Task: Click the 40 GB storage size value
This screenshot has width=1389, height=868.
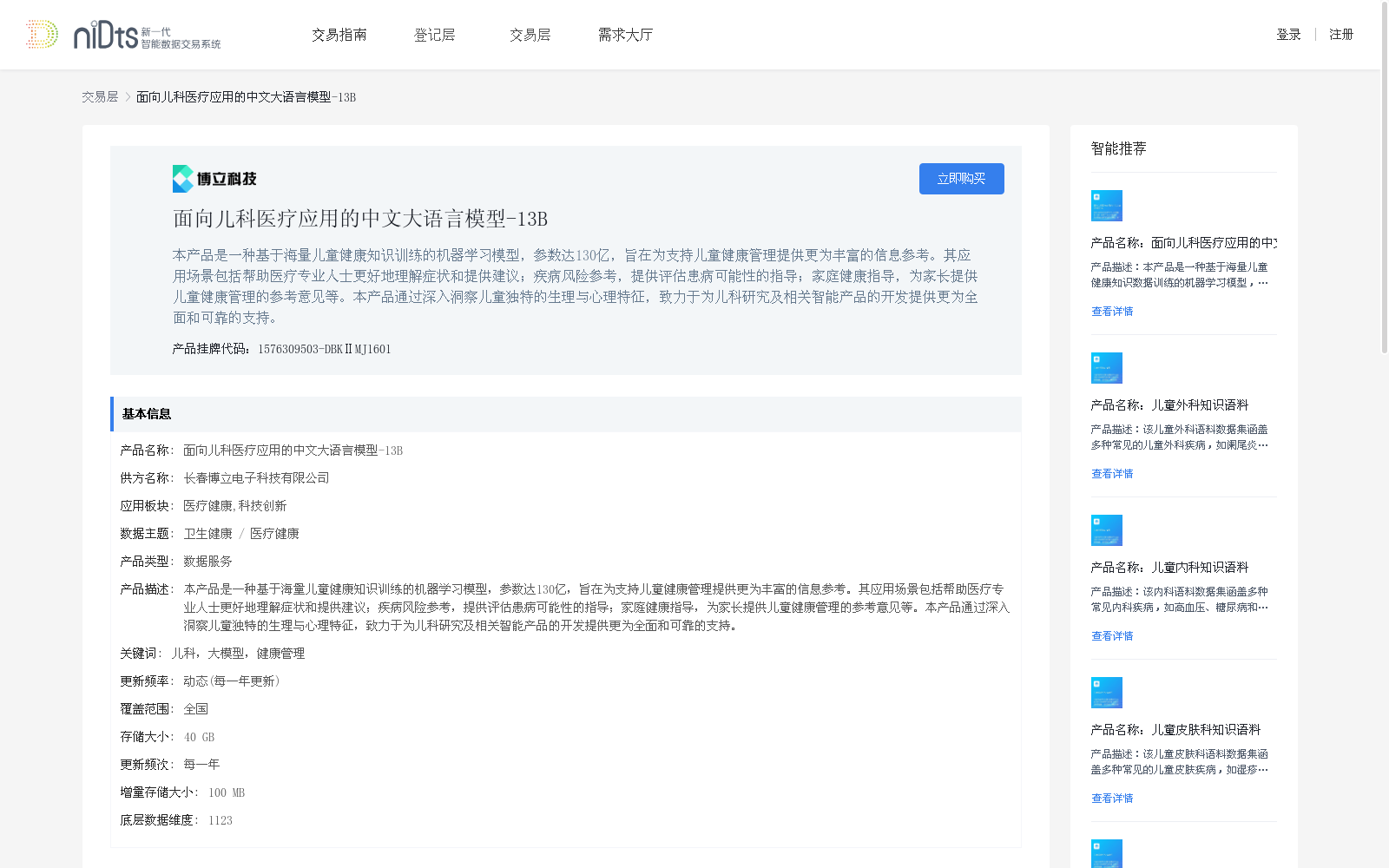Action: [x=199, y=737]
